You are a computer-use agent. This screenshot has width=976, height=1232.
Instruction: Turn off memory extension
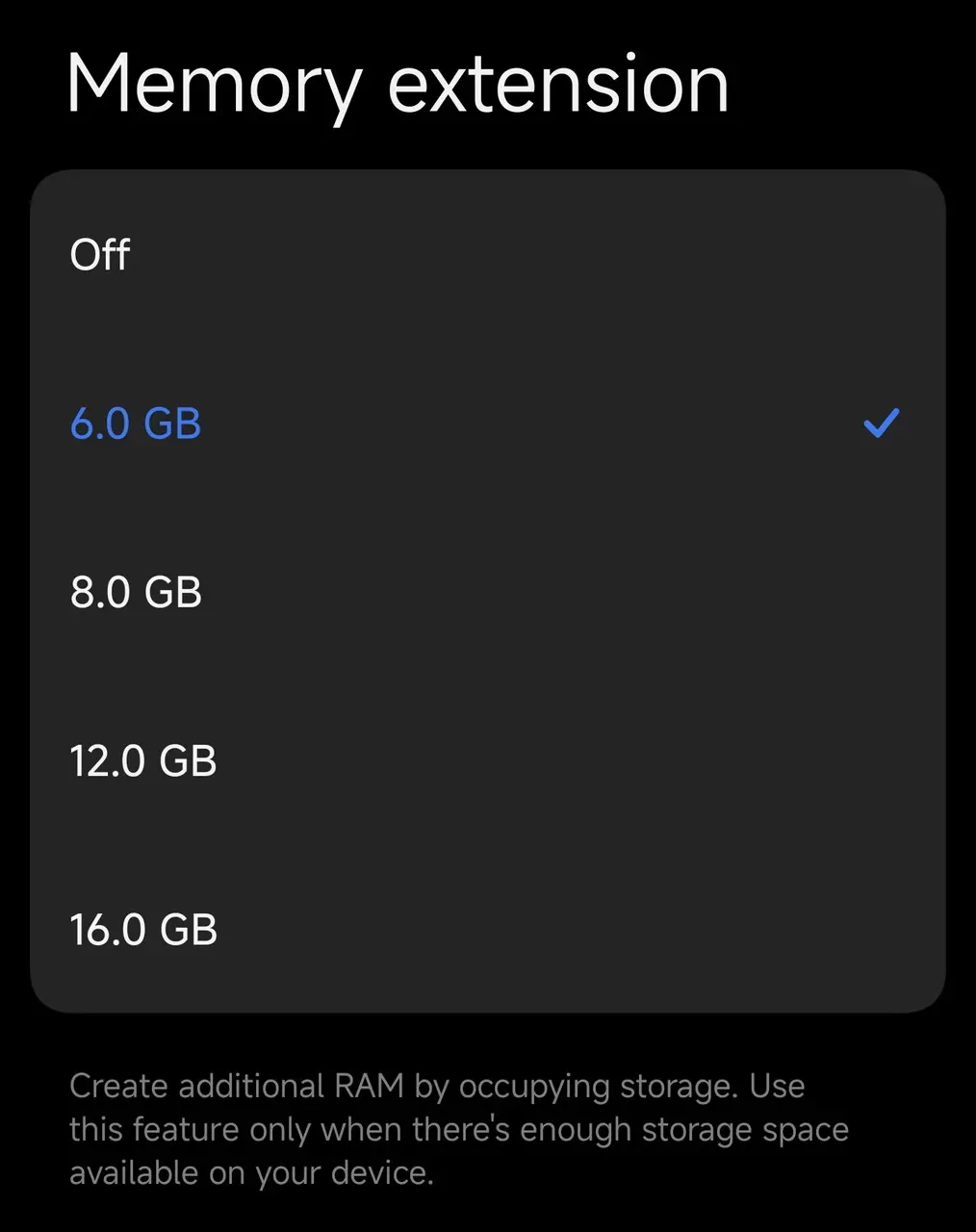[x=100, y=255]
